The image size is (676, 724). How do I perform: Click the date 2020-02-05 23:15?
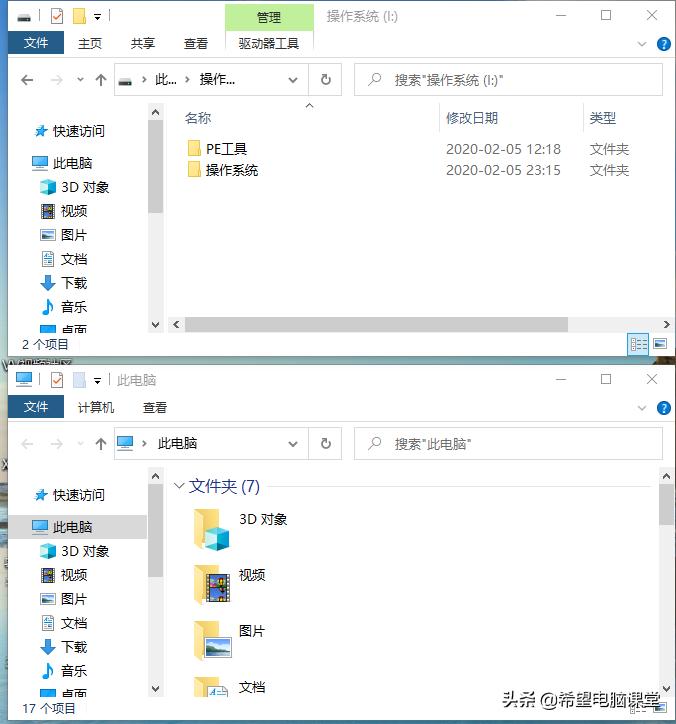coord(503,170)
